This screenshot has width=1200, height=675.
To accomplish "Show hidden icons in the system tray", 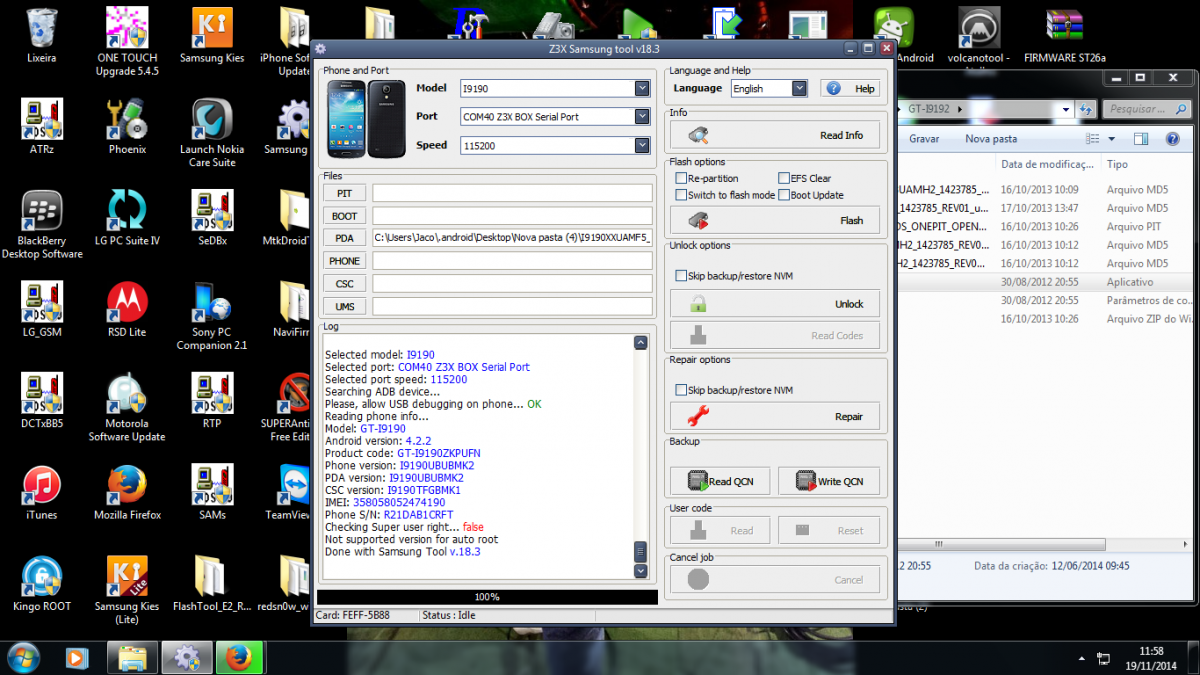I will click(1084, 658).
